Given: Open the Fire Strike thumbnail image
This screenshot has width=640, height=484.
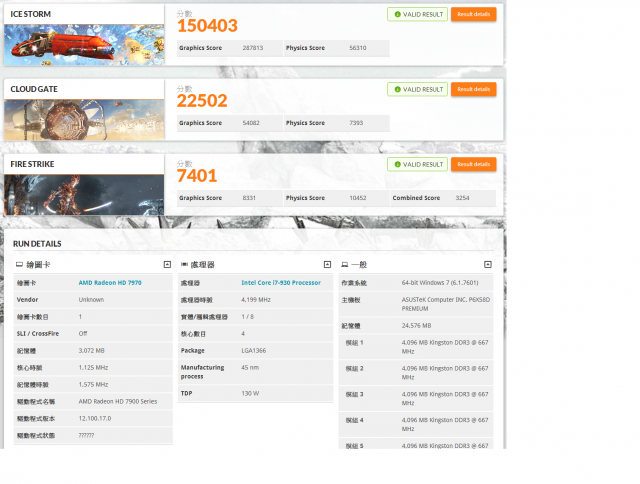Looking at the screenshot, I should 84,195.
